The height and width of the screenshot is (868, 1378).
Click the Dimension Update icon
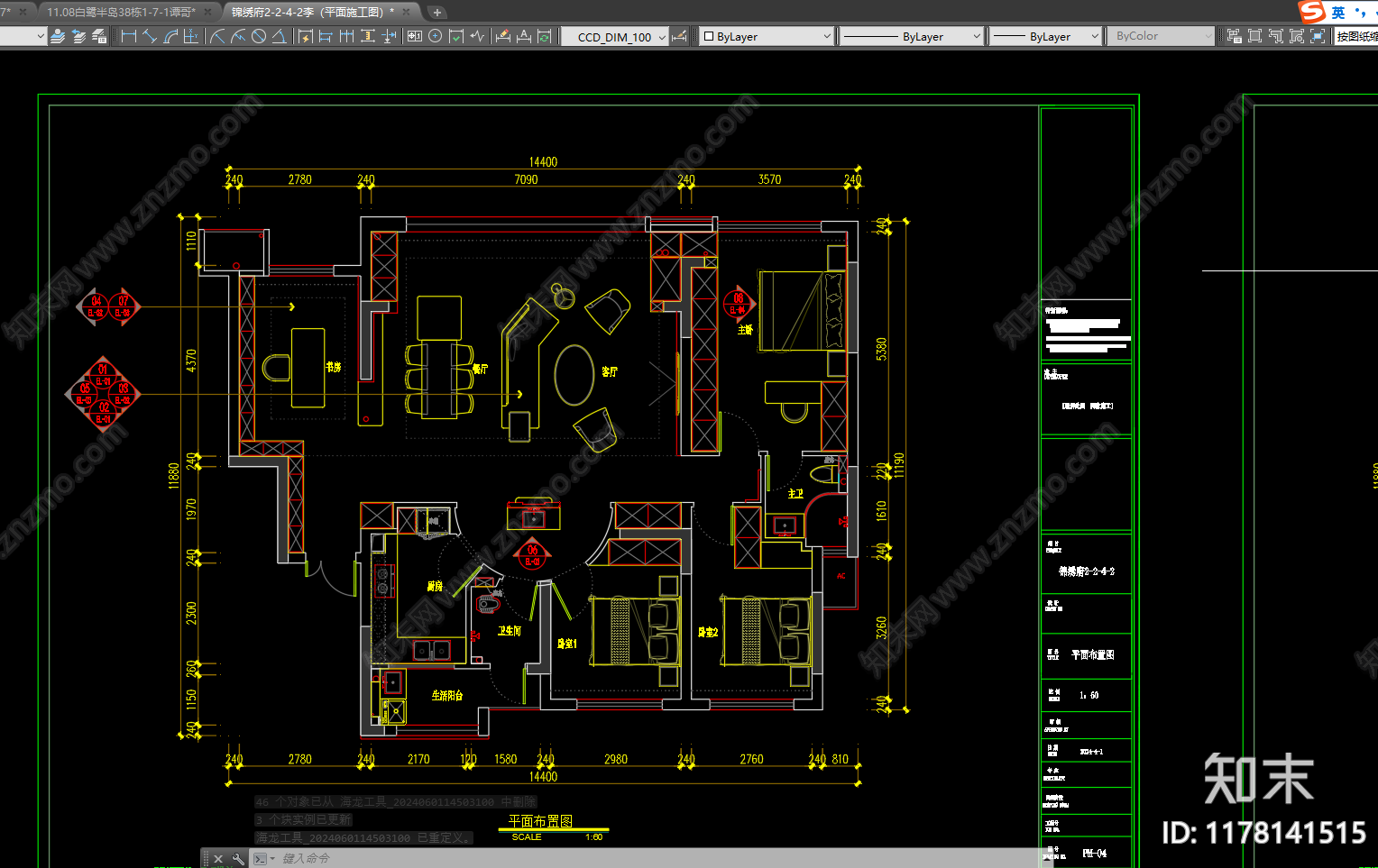[x=545, y=36]
